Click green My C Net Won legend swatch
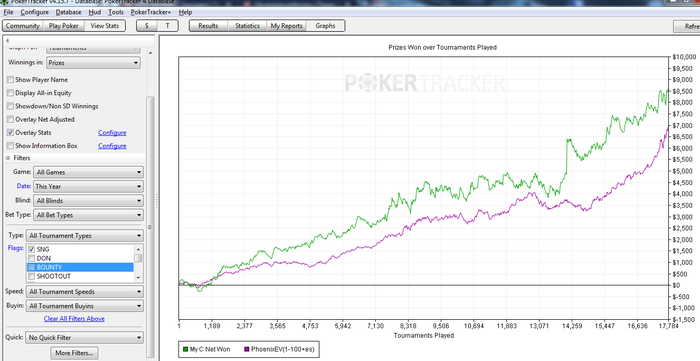The width and height of the screenshot is (700, 361). point(185,349)
